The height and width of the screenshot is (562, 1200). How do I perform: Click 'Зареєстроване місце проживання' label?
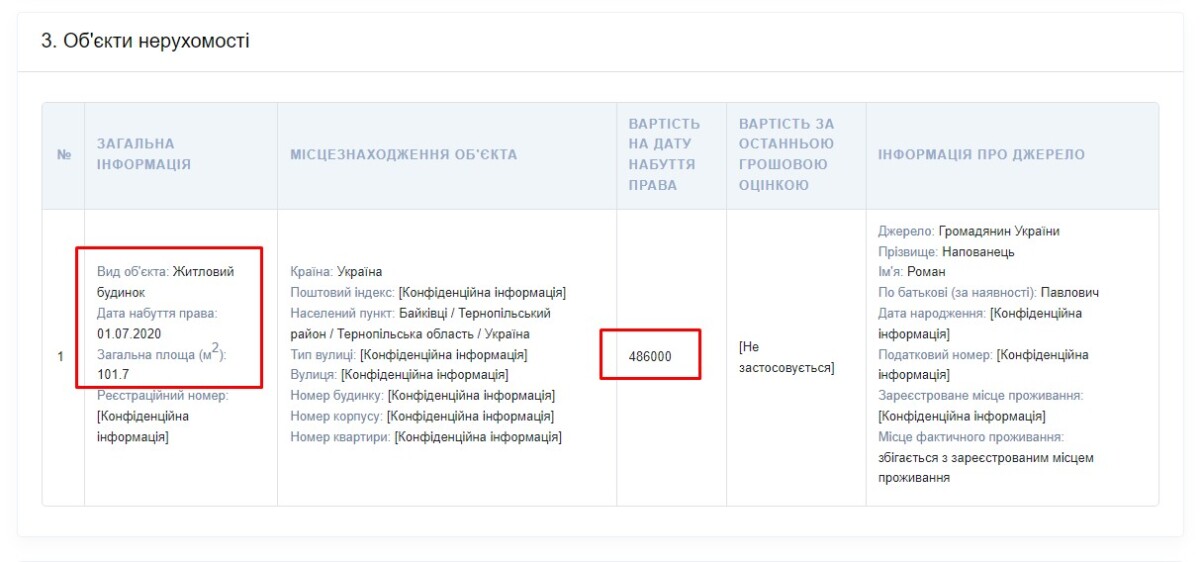981,396
